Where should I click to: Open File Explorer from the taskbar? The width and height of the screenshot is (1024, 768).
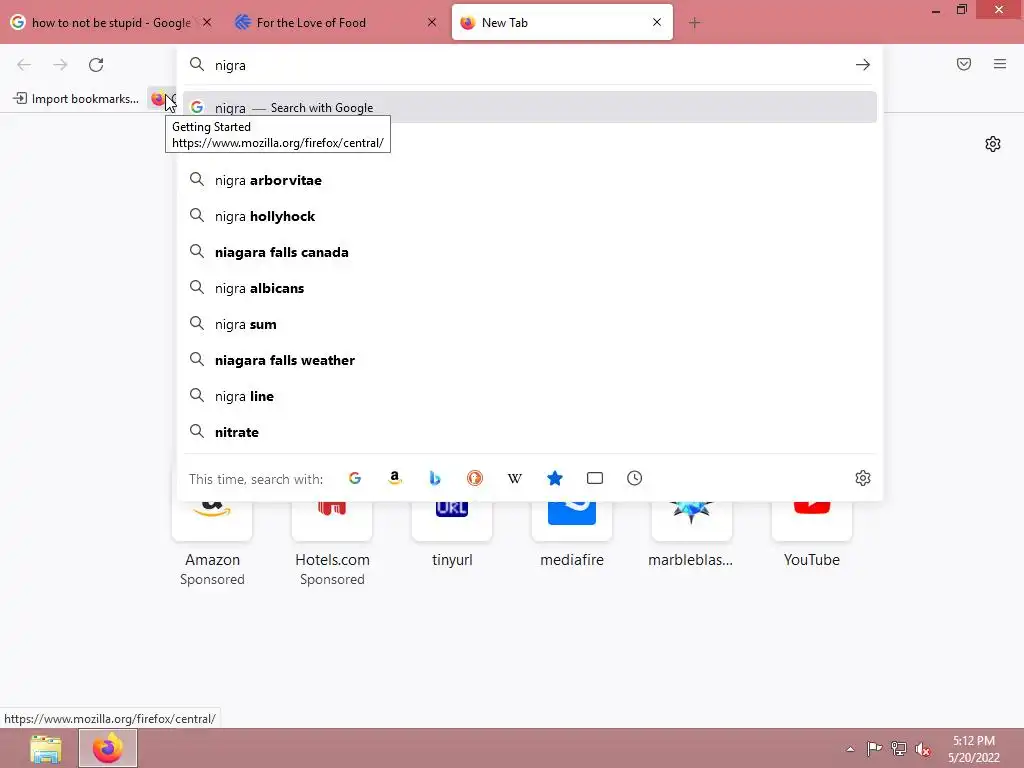click(46, 748)
